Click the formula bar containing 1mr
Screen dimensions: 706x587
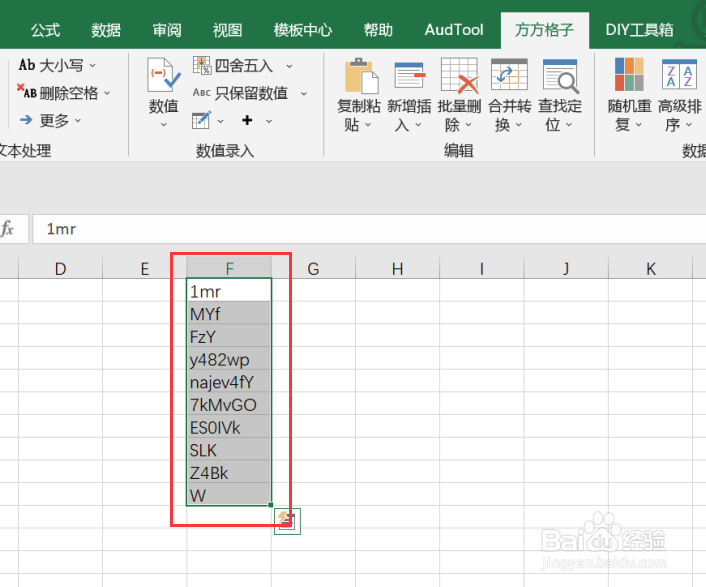pyautogui.click(x=369, y=229)
